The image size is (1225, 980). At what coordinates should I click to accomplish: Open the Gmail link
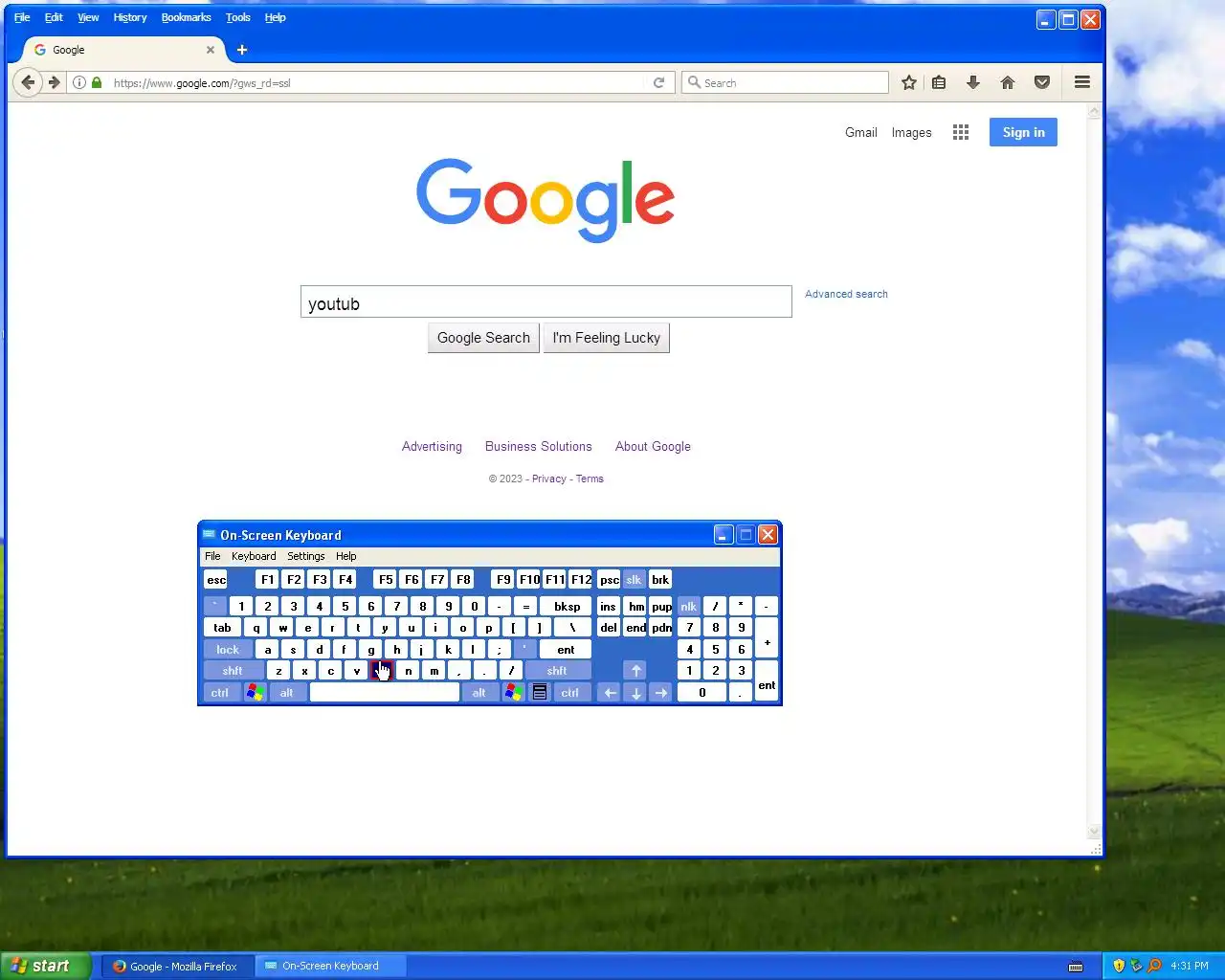[861, 132]
